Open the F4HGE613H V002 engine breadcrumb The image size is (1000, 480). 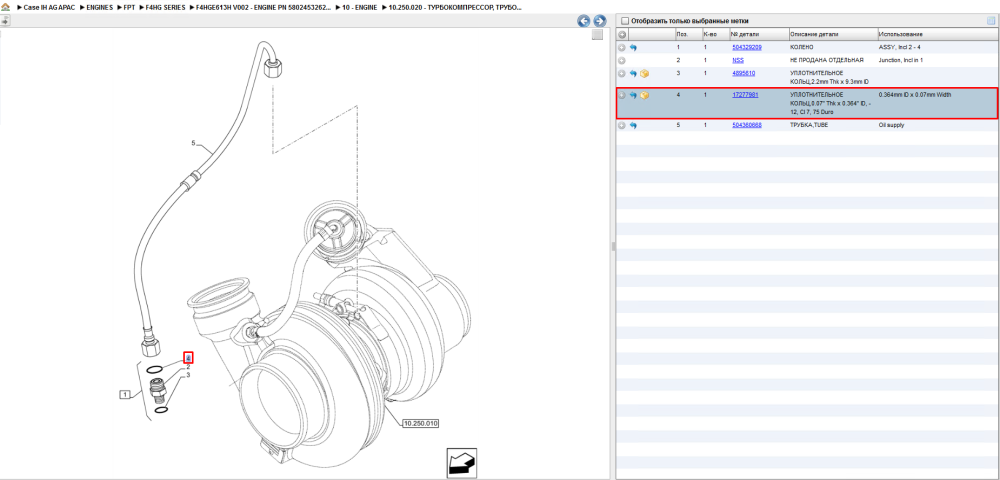pyautogui.click(x=264, y=7)
